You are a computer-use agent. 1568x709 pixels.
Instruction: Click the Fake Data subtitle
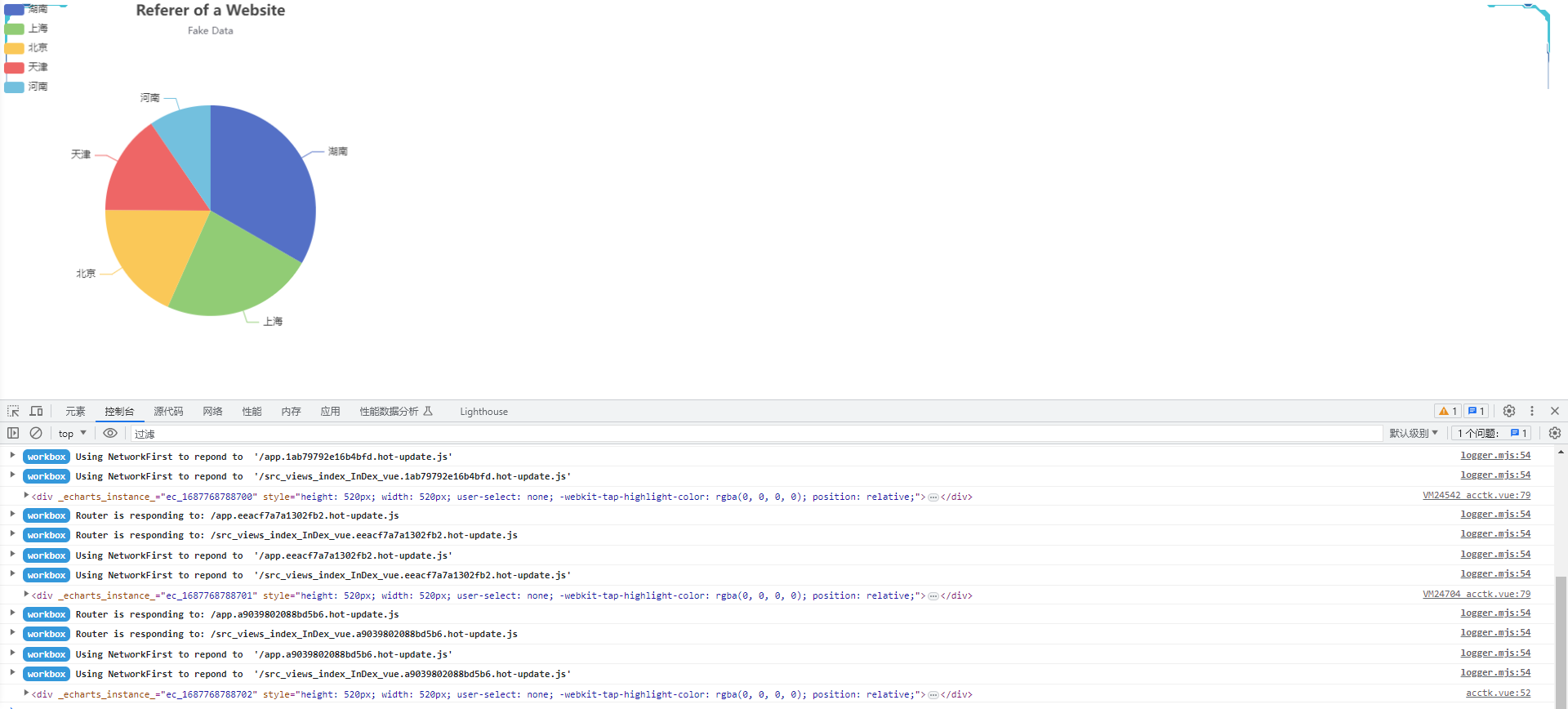pyautogui.click(x=211, y=30)
